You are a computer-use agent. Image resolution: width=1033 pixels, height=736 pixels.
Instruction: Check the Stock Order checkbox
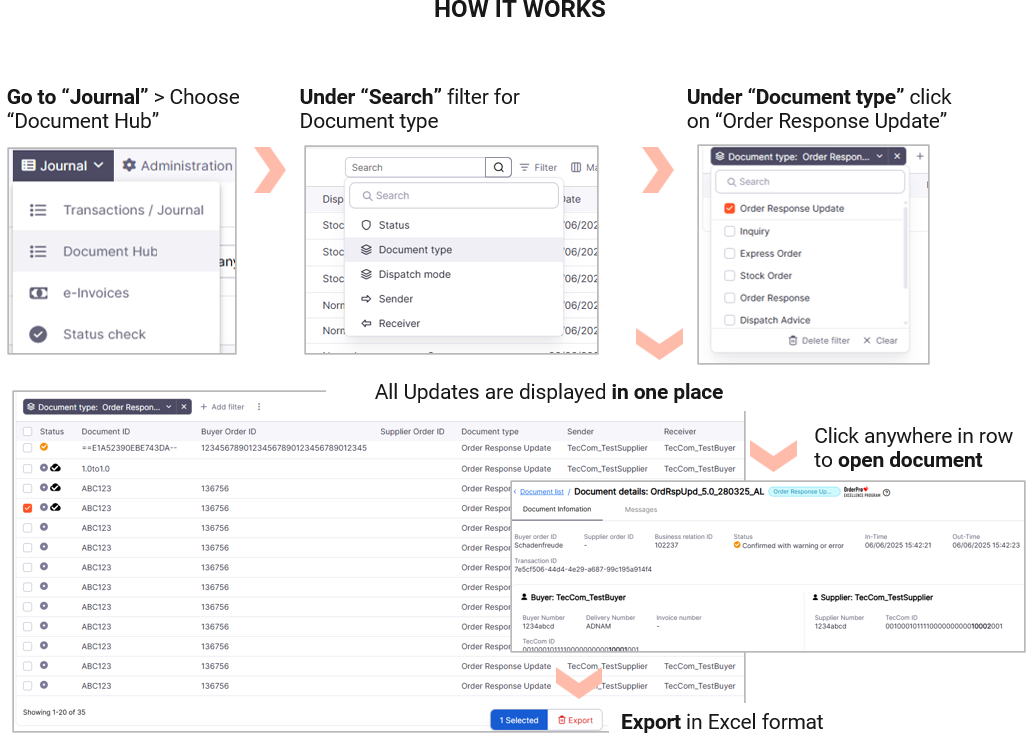click(729, 275)
